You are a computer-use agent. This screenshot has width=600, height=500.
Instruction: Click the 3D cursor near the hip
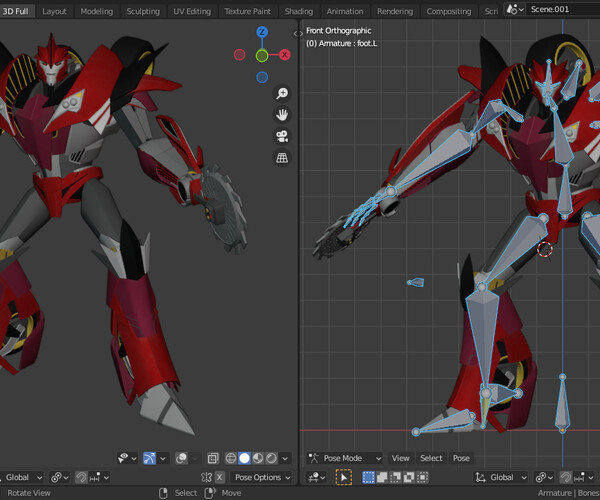(x=545, y=249)
